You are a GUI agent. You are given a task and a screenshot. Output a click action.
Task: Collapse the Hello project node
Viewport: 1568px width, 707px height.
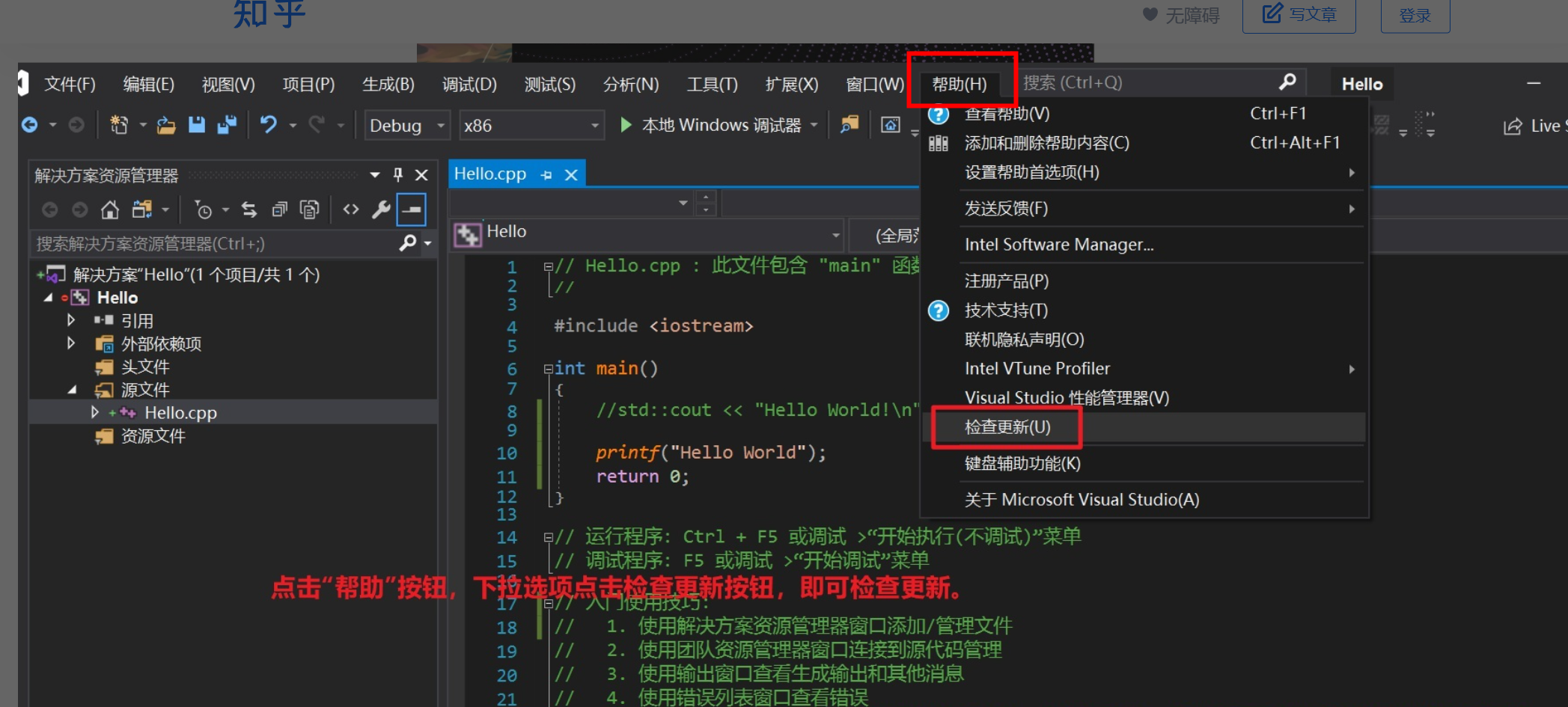(49, 298)
